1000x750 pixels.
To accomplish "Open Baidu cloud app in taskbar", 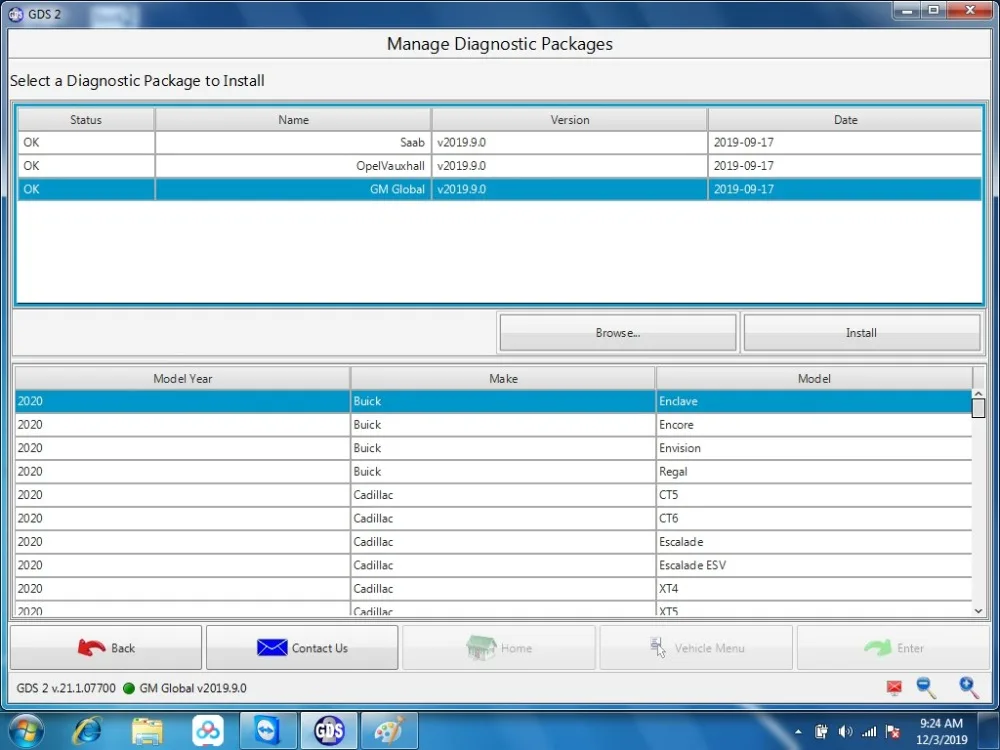I will (208, 731).
